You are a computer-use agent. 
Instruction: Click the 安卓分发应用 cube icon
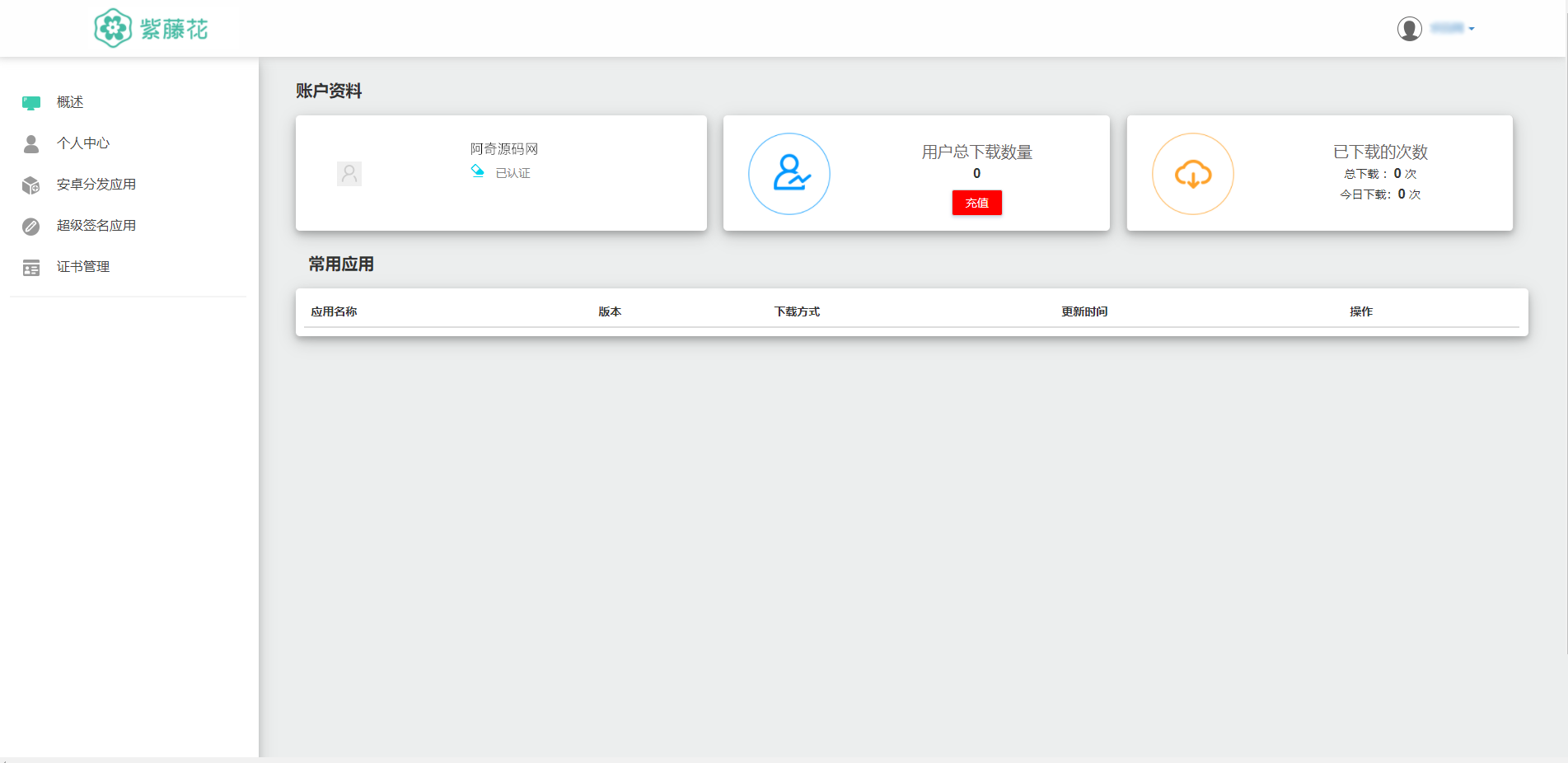(x=31, y=185)
